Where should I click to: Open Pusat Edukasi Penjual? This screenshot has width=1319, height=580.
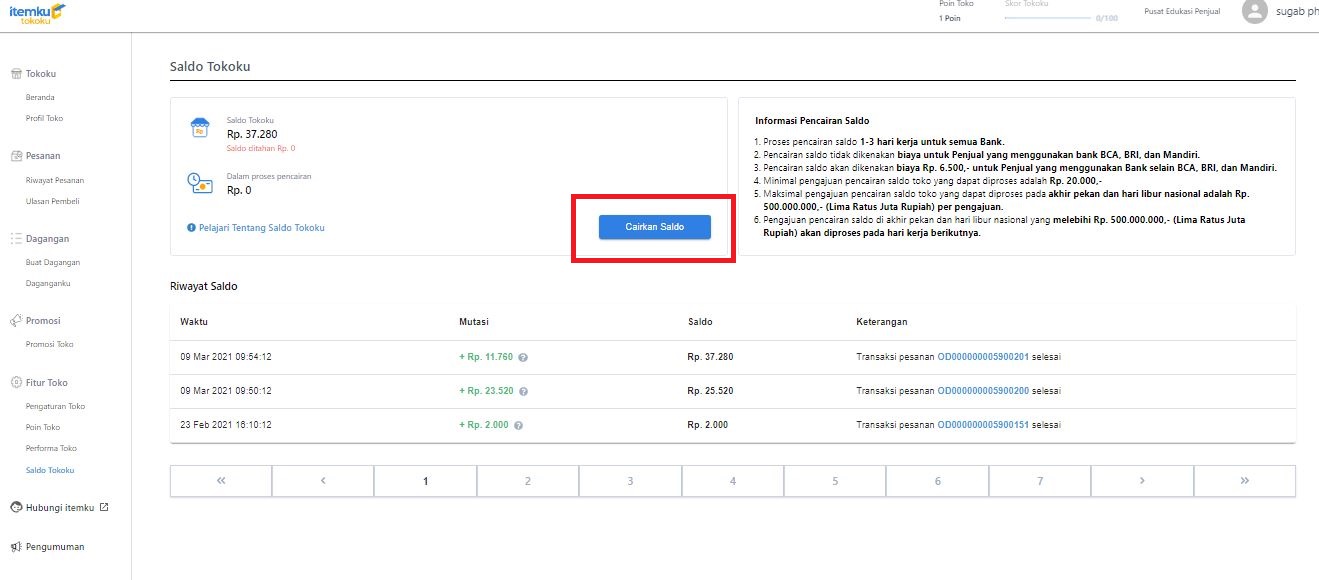click(1181, 12)
